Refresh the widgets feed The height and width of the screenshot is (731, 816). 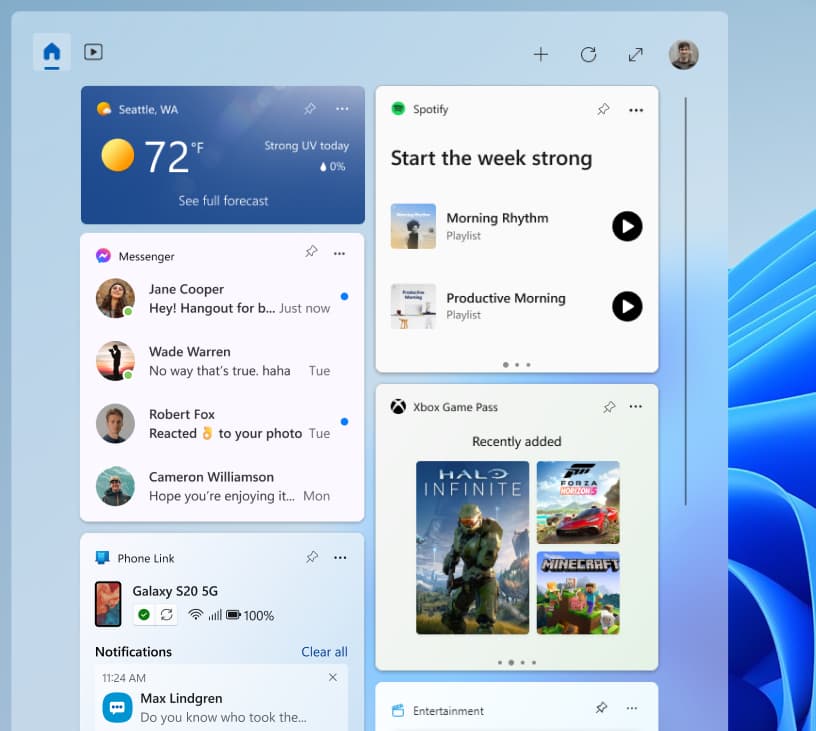(x=588, y=54)
